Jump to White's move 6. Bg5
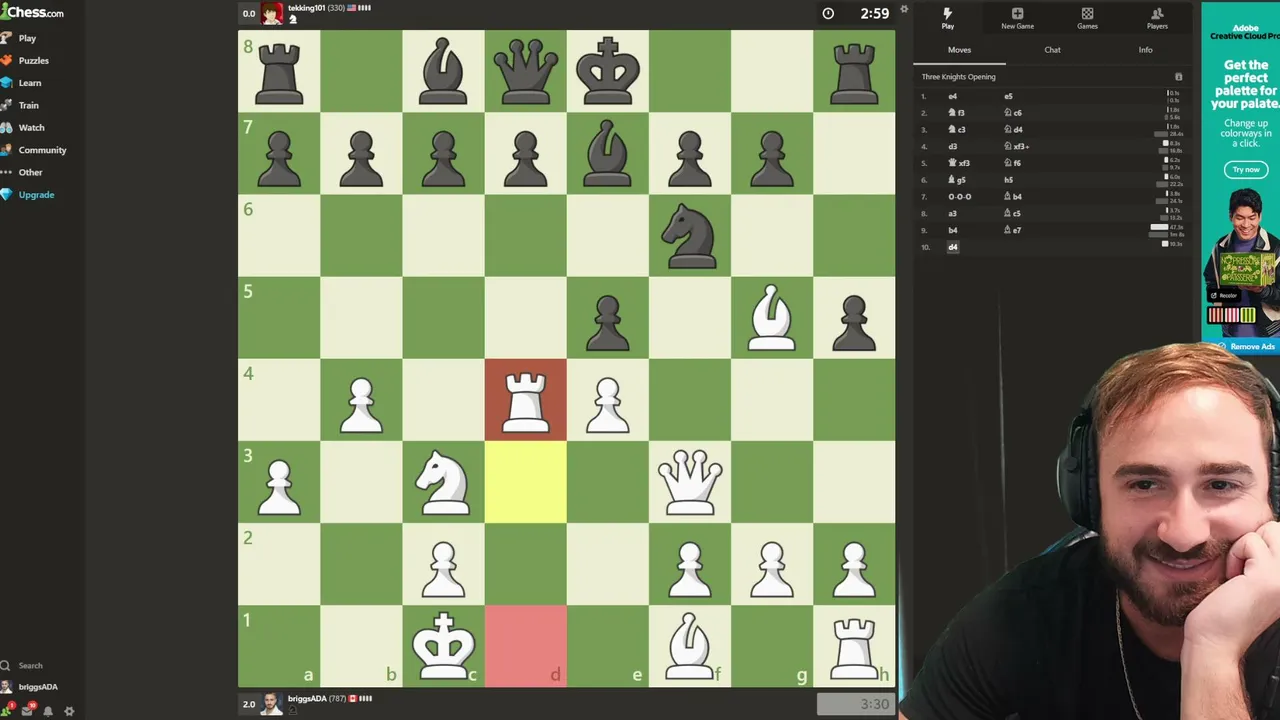Image resolution: width=1280 pixels, height=720 pixels. (x=957, y=180)
